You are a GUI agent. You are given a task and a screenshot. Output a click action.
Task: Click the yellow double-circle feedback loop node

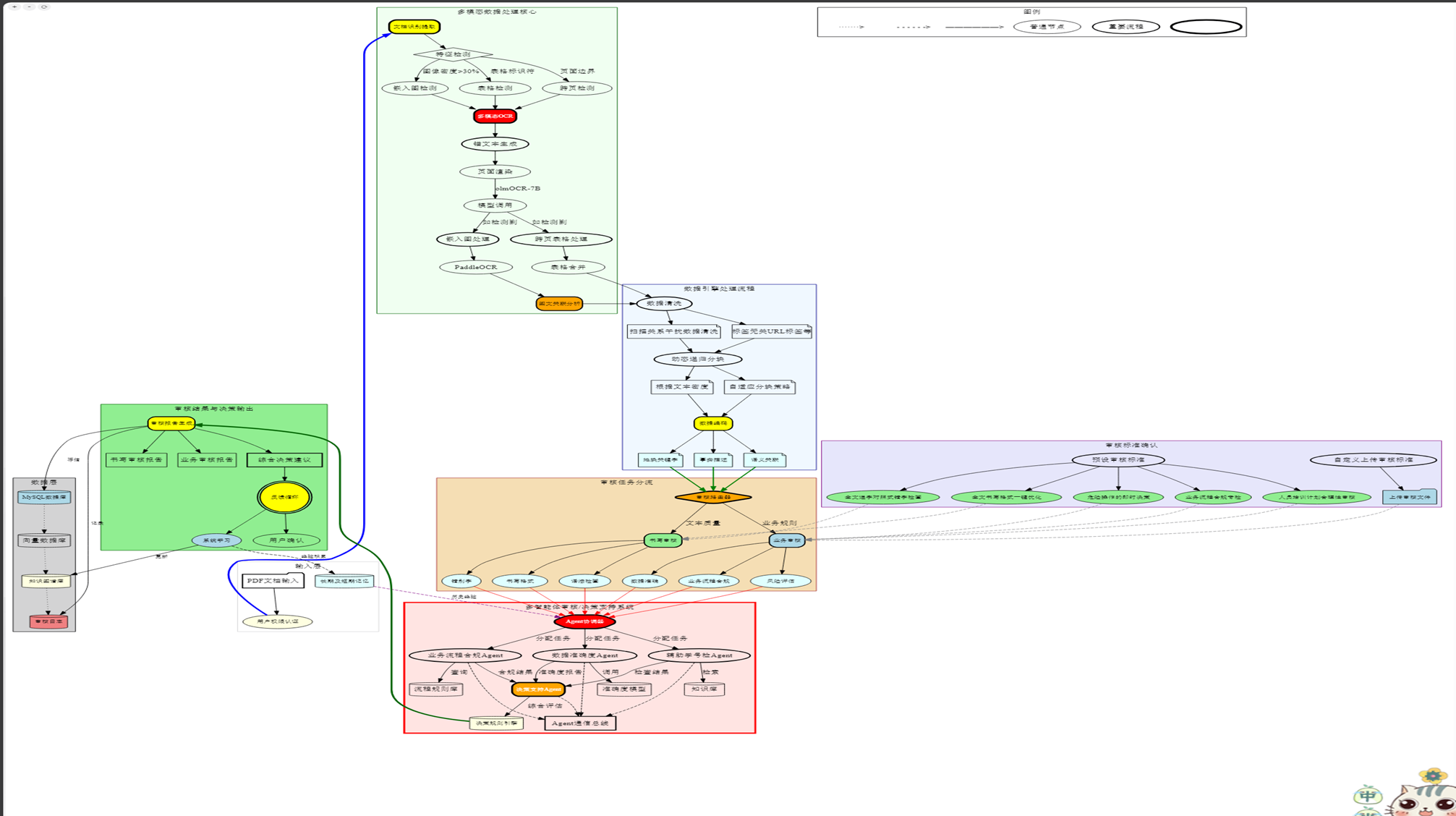[284, 498]
